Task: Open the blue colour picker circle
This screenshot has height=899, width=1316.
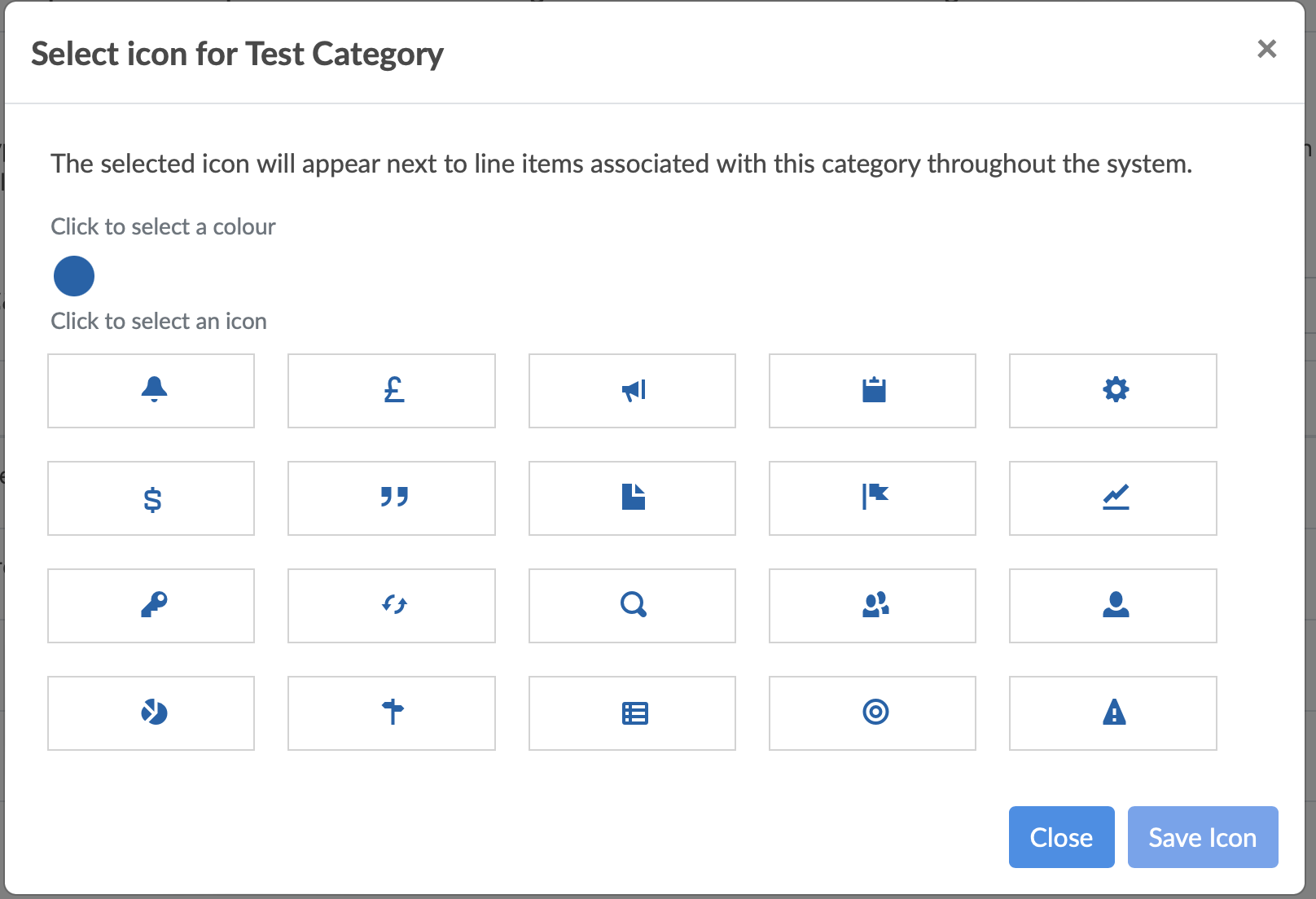Action: point(74,276)
